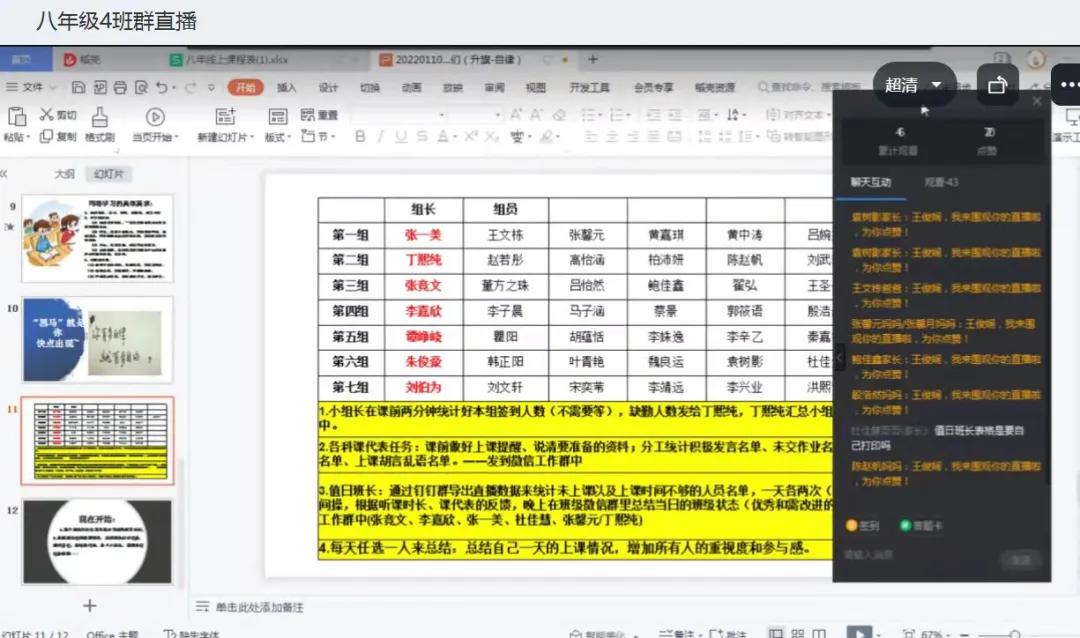Switch to the 插入 ribbon tab
This screenshot has width=1080, height=638.
287,88
